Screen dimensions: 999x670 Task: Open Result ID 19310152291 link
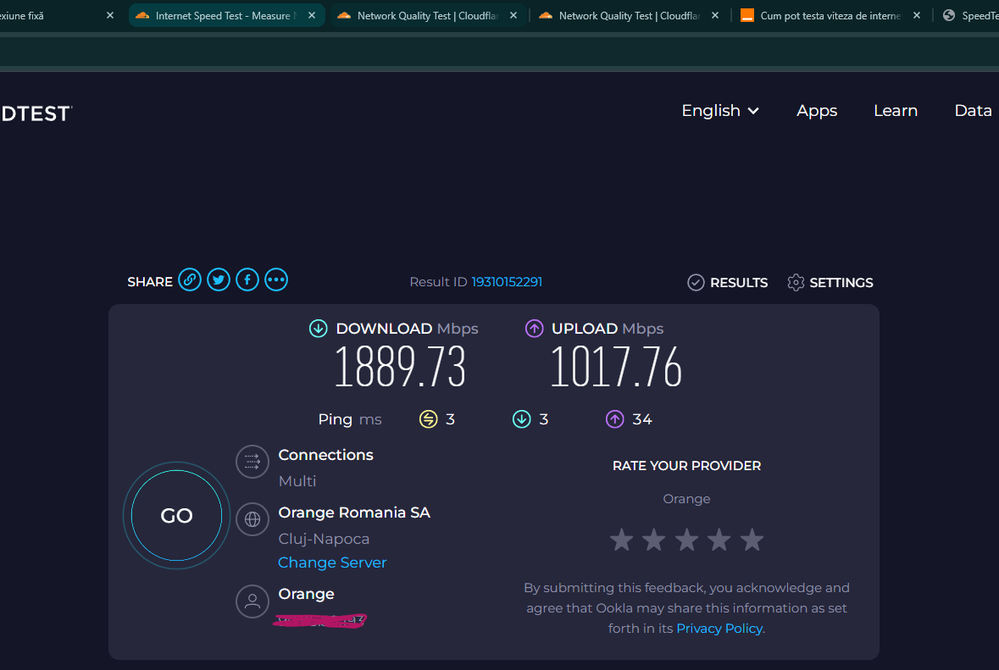507,282
